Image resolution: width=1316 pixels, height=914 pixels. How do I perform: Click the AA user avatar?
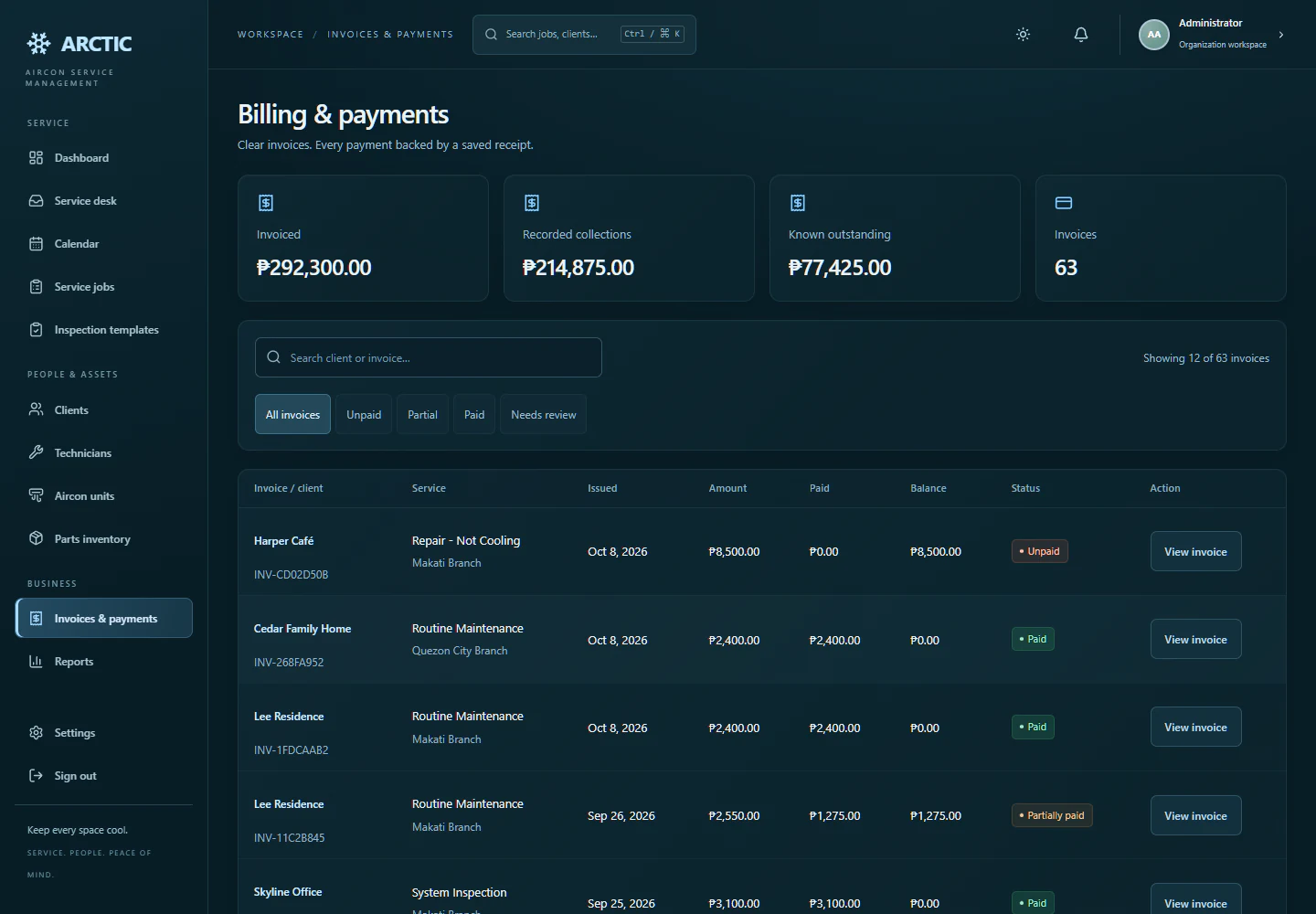point(1154,35)
